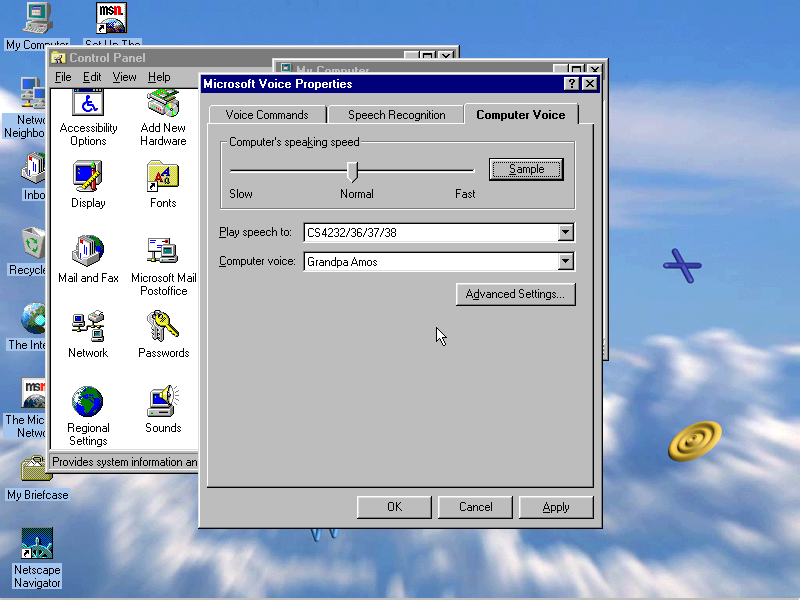Switch to the Voice Commands tab
The image size is (800, 600).
267,115
